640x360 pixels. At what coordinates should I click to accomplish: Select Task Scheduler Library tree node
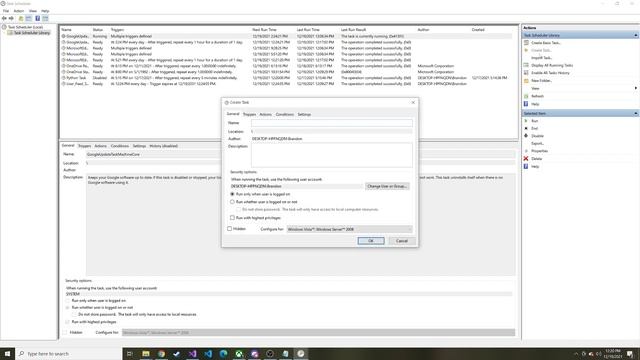point(32,33)
